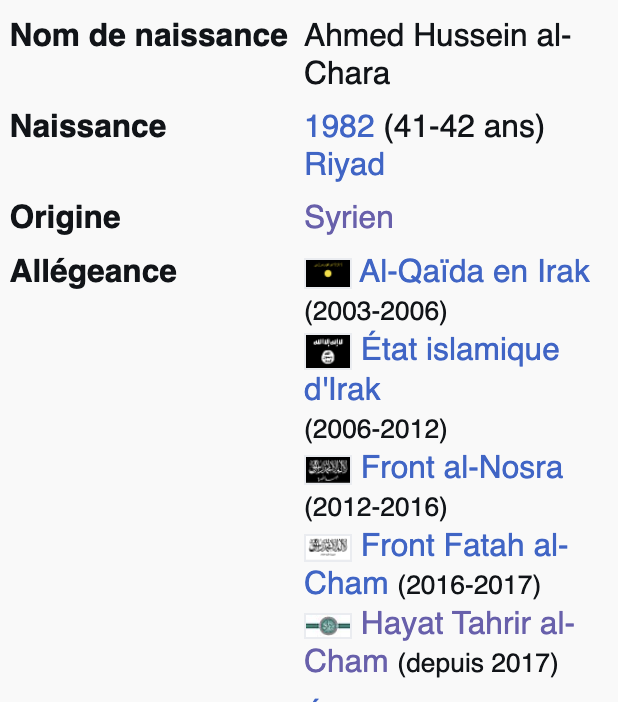Visit the Al-Qaïda en Irak article link
The image size is (618, 702).
[x=474, y=271]
